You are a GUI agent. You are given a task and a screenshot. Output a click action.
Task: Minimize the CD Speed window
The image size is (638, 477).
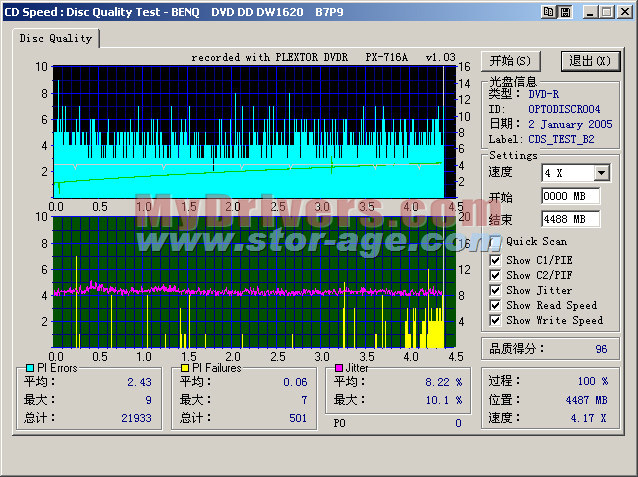click(591, 11)
